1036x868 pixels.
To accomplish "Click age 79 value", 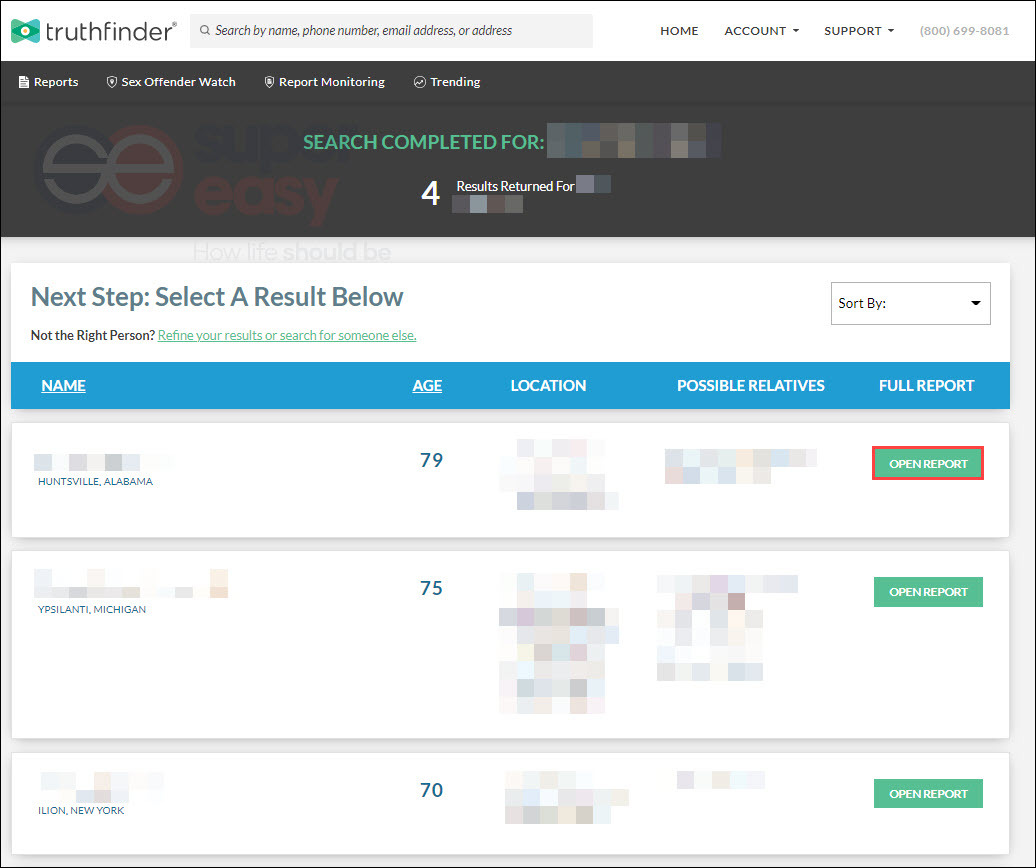I will tap(431, 460).
